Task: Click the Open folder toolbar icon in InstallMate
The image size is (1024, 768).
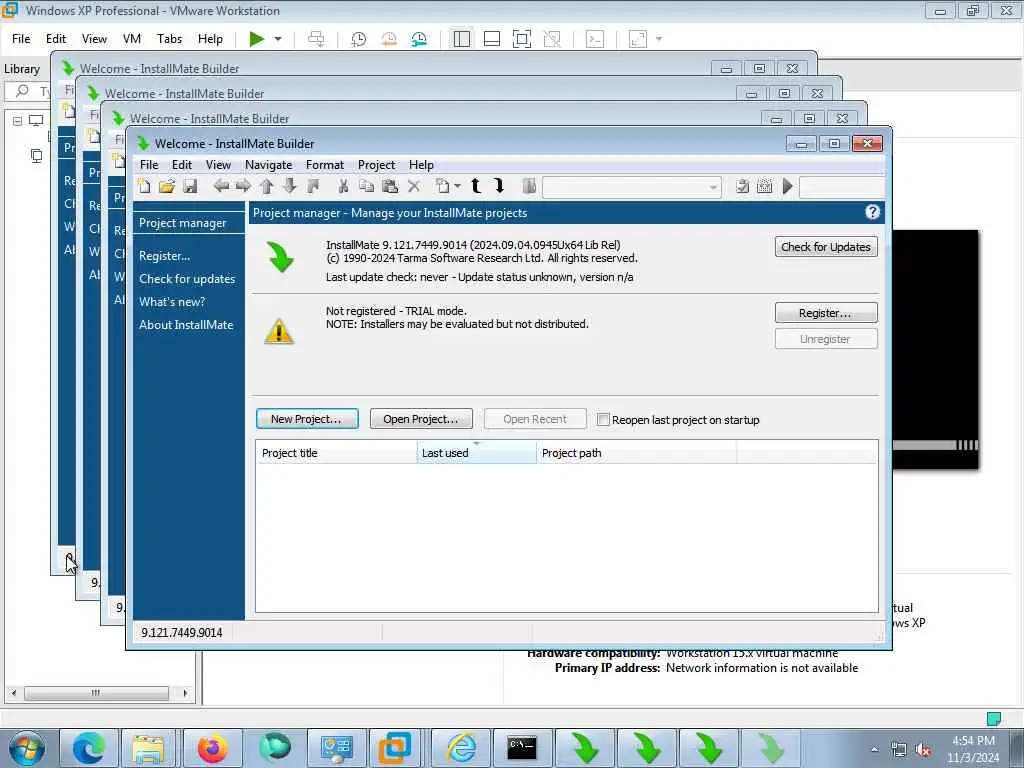Action: (167, 187)
